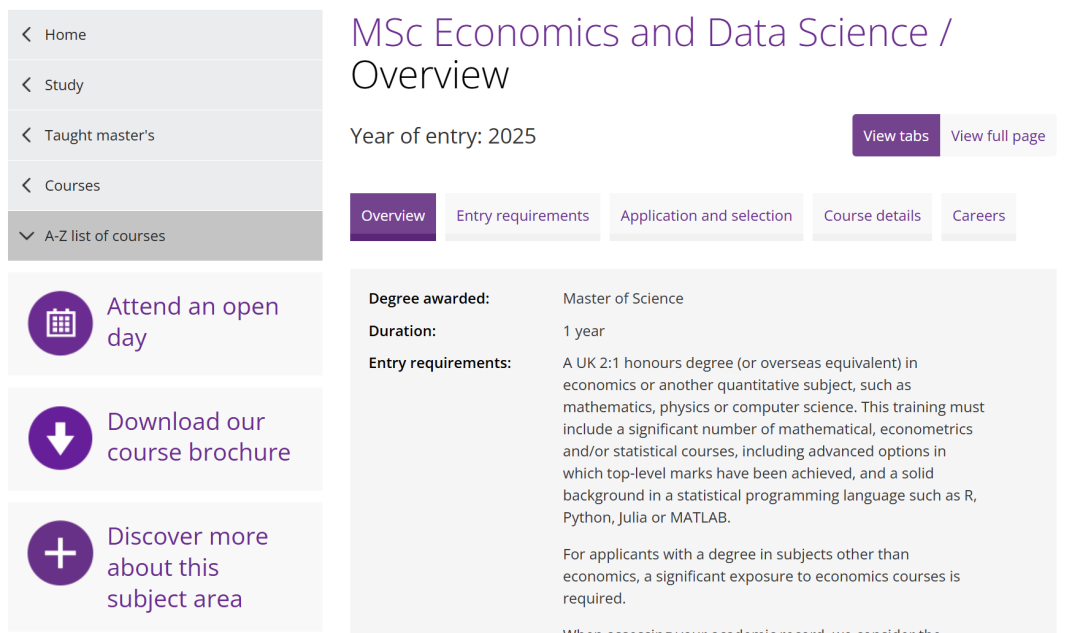Open Download our course brochure link

(198, 437)
